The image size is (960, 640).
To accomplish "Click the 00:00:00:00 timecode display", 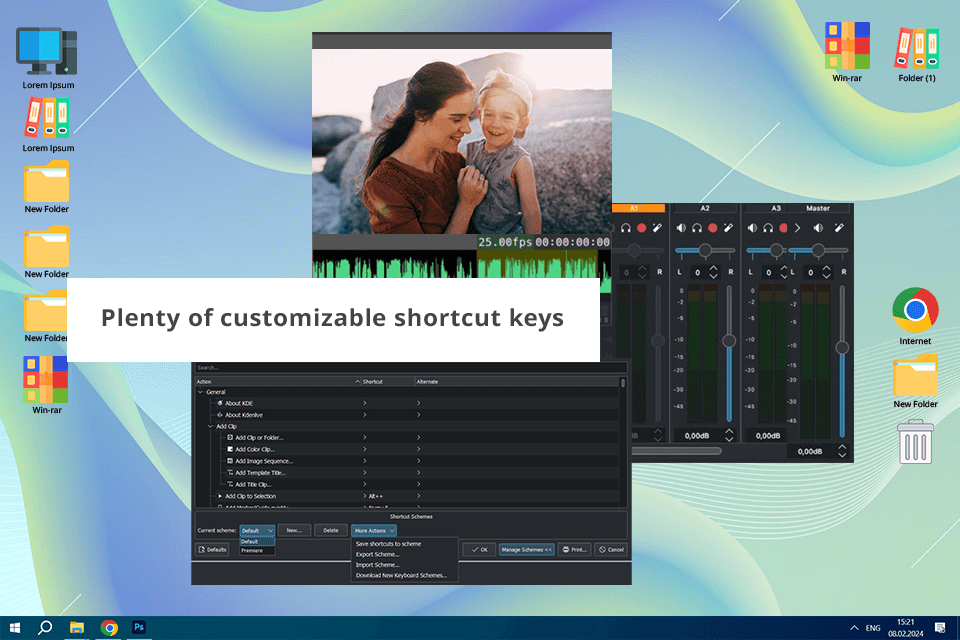I will coord(572,242).
